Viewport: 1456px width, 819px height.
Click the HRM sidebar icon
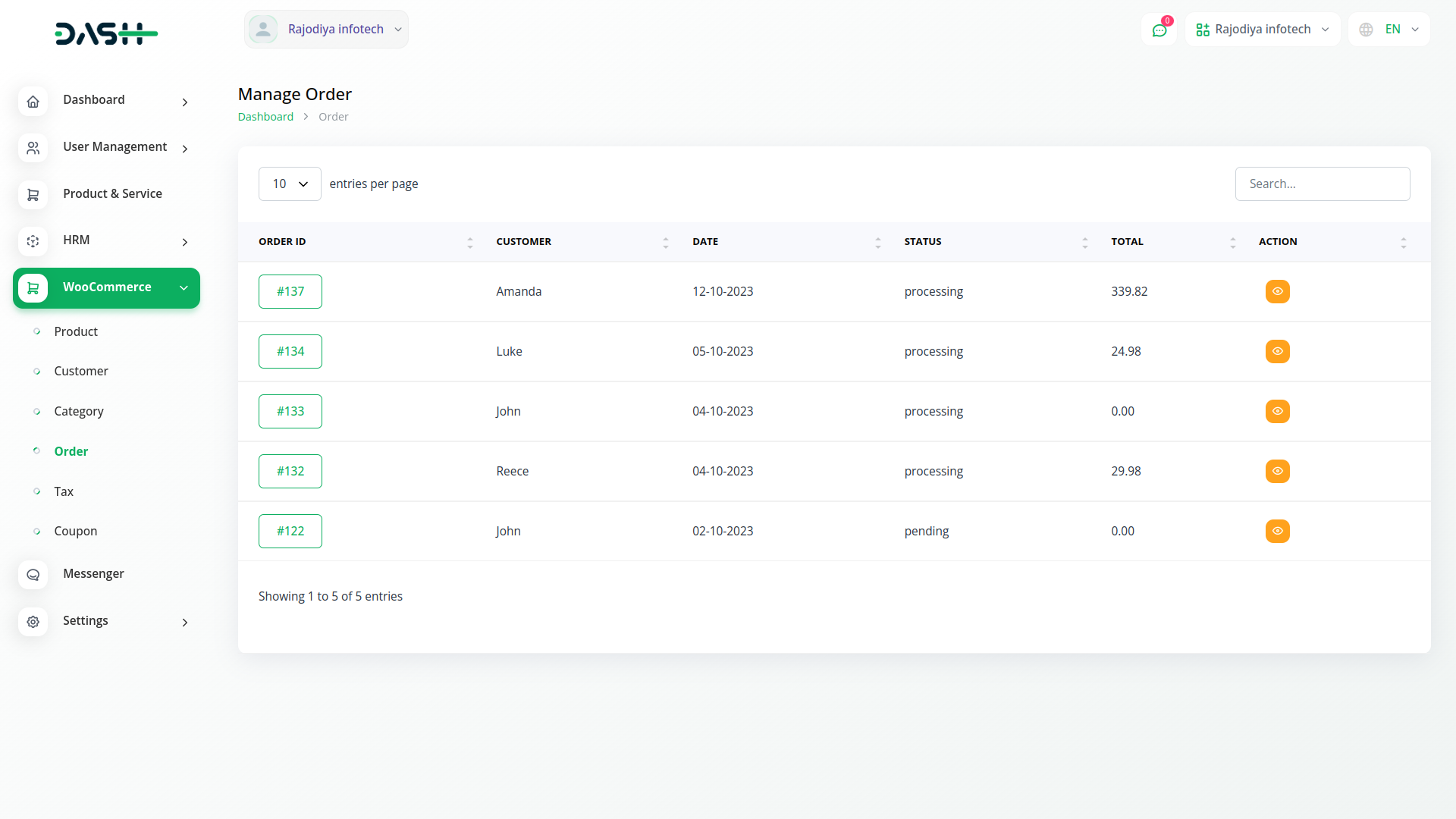[x=33, y=241]
